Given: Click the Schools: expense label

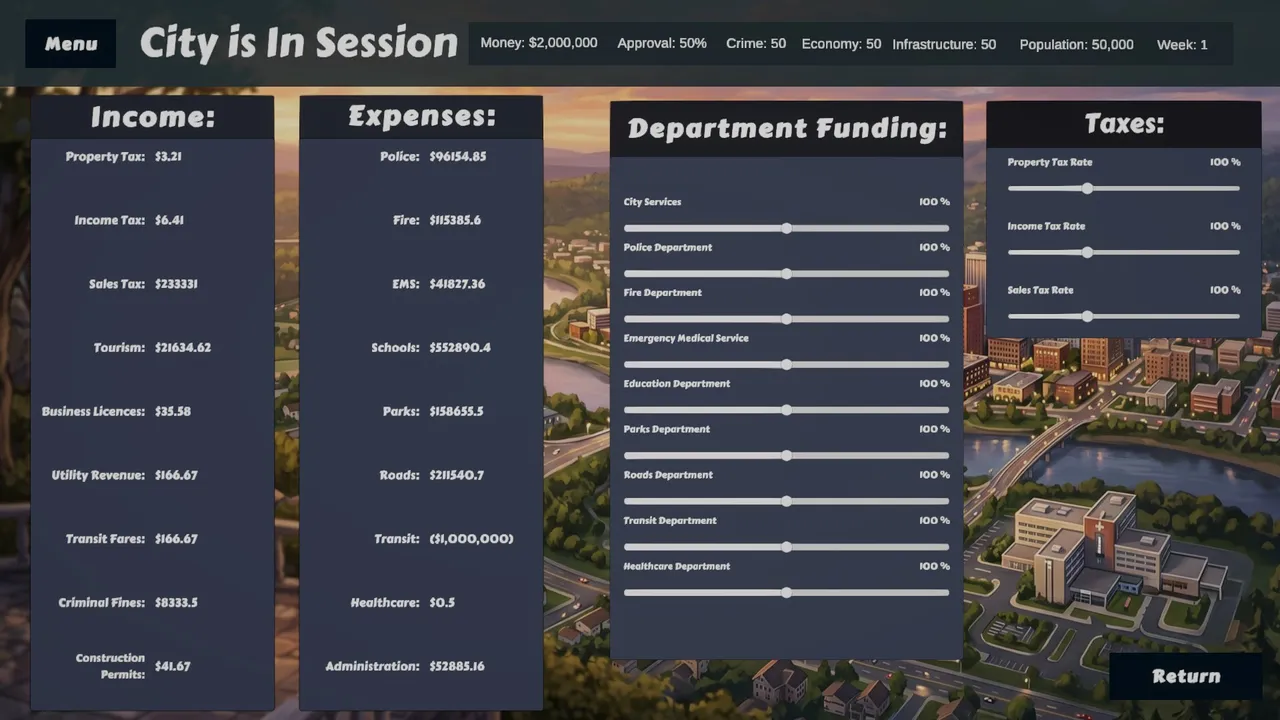Looking at the screenshot, I should [395, 347].
